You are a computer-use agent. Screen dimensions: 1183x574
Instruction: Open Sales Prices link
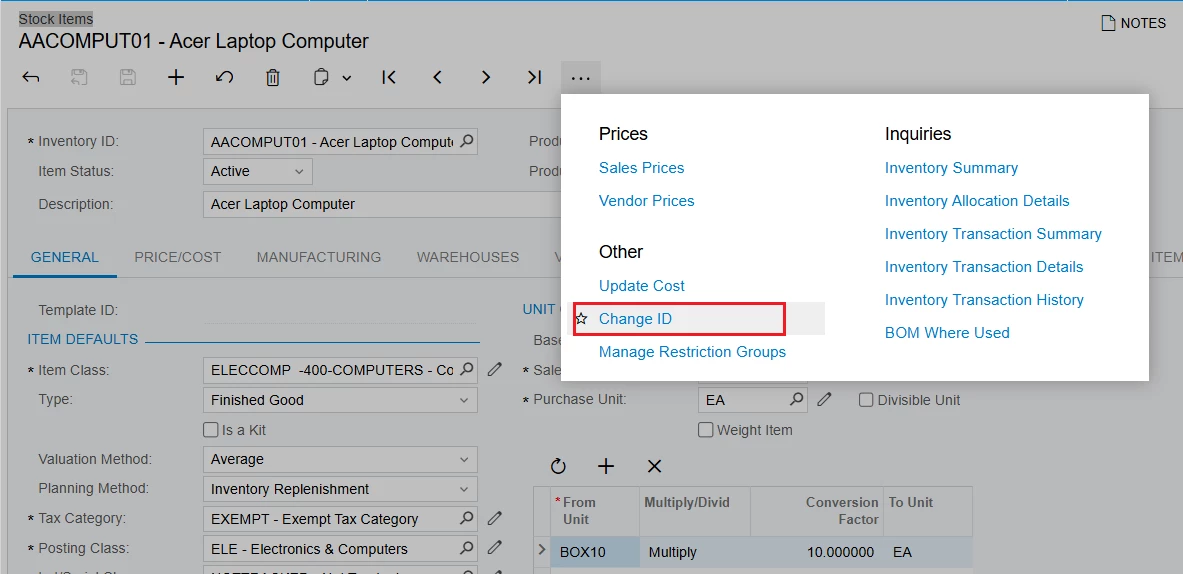coord(641,167)
